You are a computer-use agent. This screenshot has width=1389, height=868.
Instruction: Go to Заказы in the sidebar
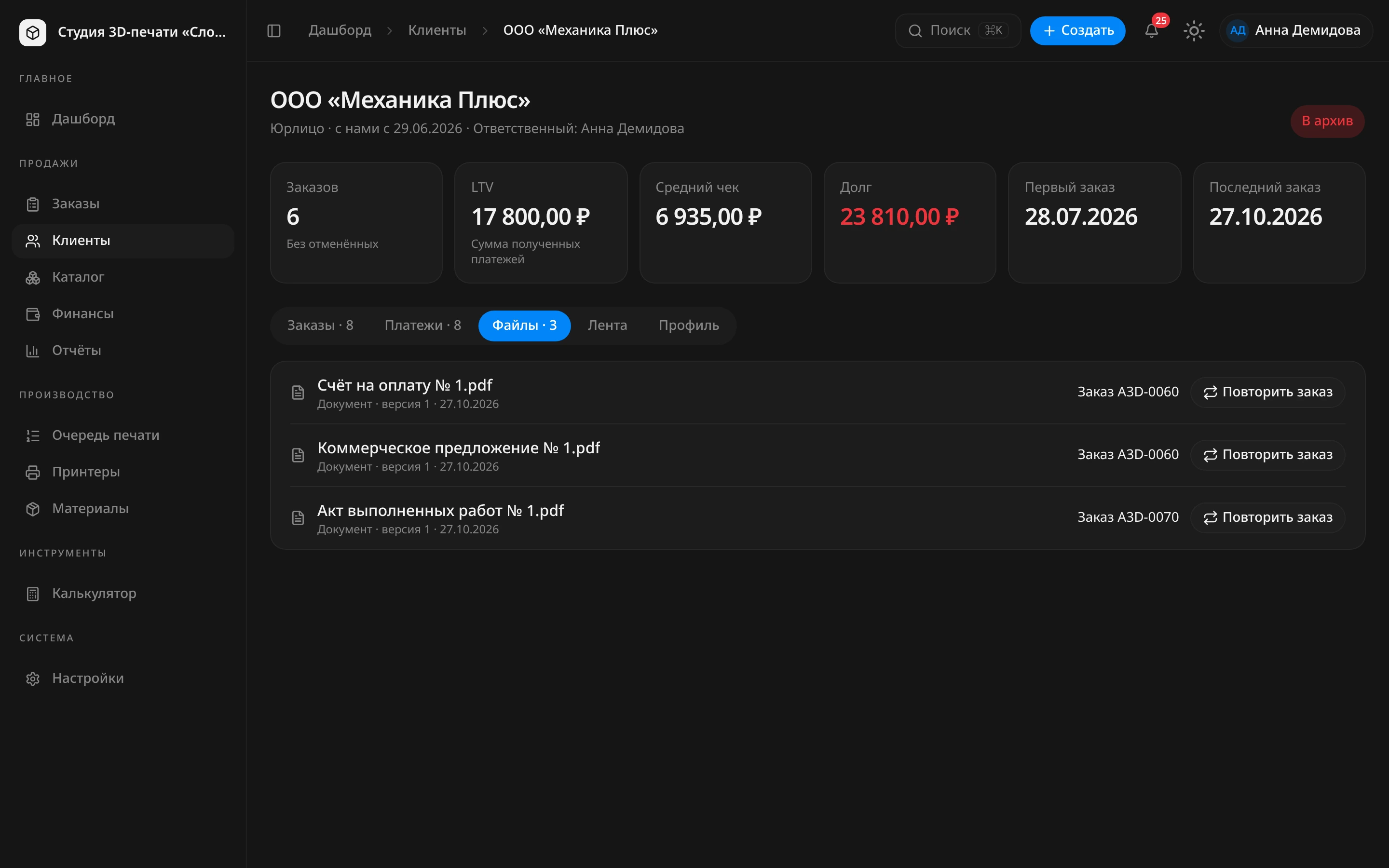pyautogui.click(x=123, y=204)
